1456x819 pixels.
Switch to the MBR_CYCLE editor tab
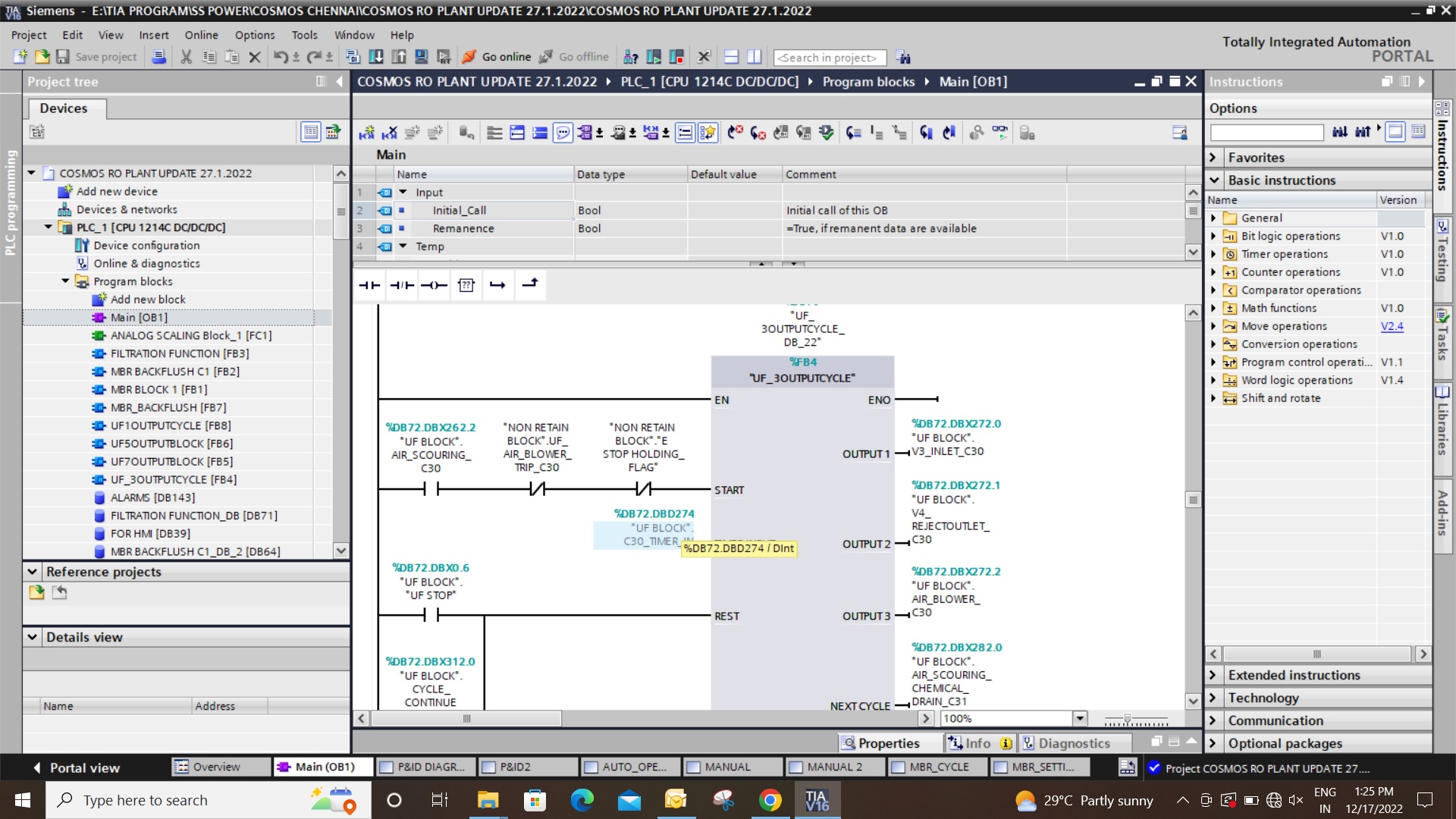pyautogui.click(x=938, y=767)
